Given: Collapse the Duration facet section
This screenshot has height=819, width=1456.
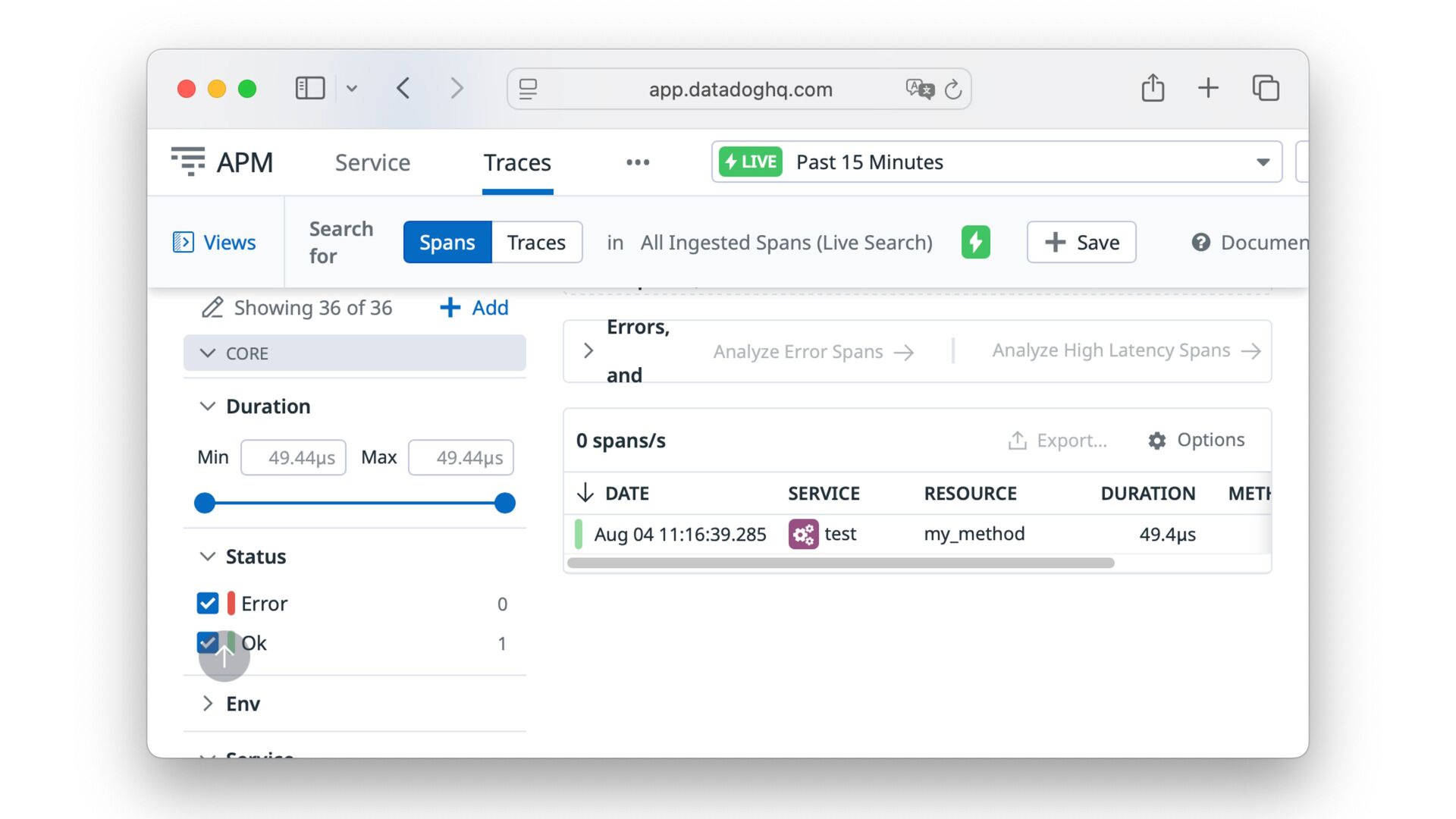Looking at the screenshot, I should coord(208,406).
